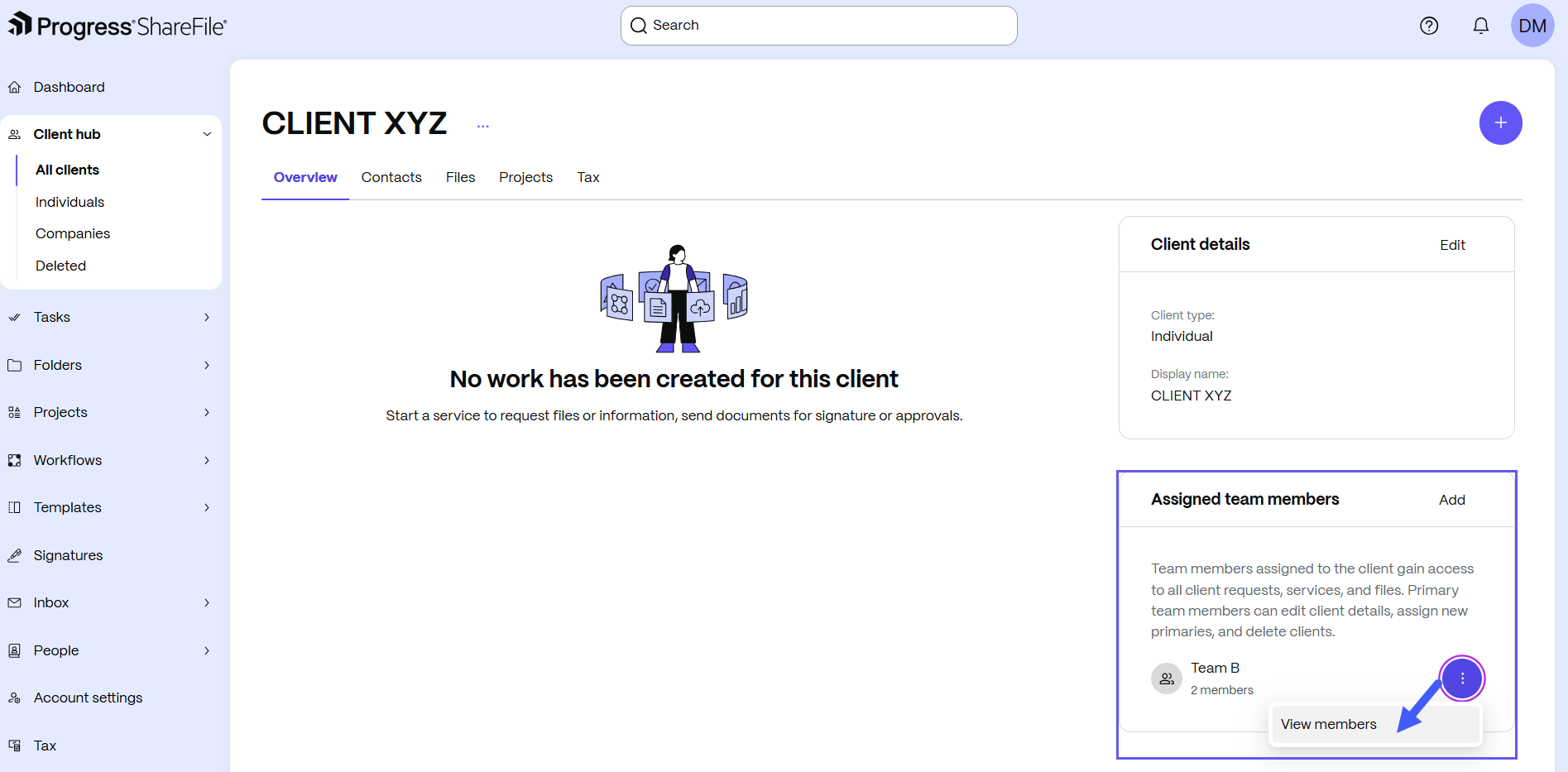Click the Search input field
1568x772 pixels.
(x=819, y=26)
